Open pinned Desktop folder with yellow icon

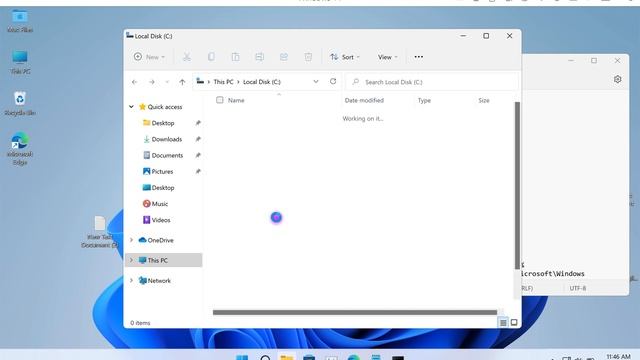158,123
